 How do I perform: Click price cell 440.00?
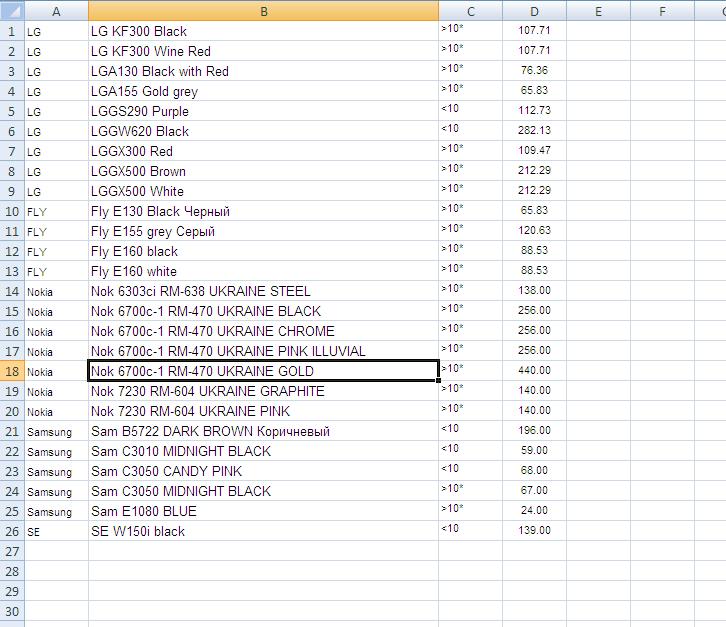point(534,371)
